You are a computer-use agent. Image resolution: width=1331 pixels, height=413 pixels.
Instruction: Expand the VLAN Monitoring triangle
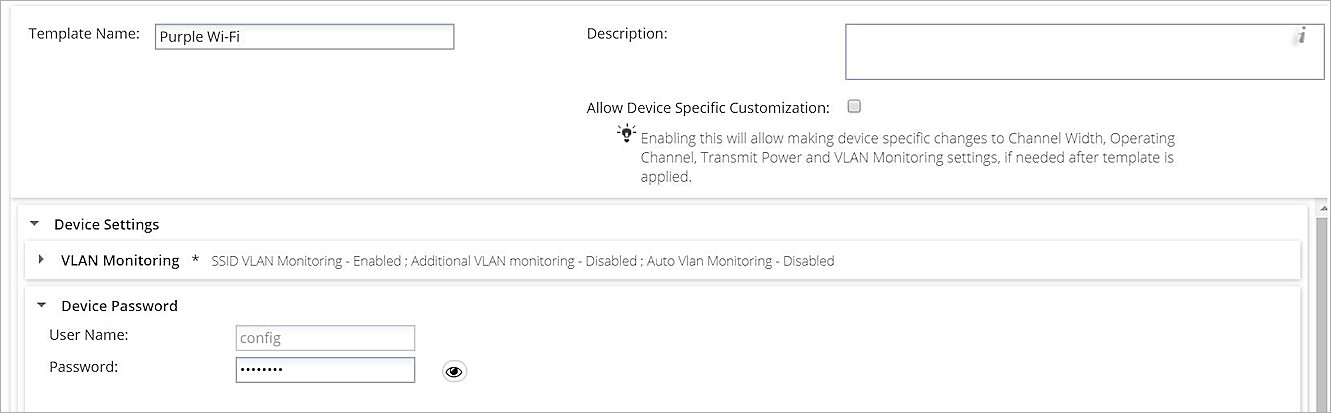point(41,260)
